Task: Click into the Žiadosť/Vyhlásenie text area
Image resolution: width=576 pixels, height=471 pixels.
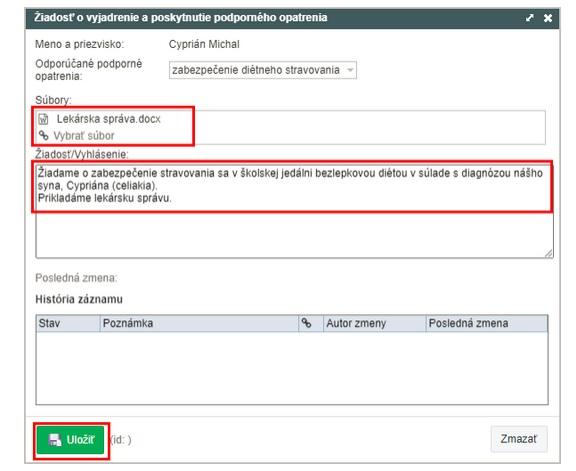Action: [295, 210]
